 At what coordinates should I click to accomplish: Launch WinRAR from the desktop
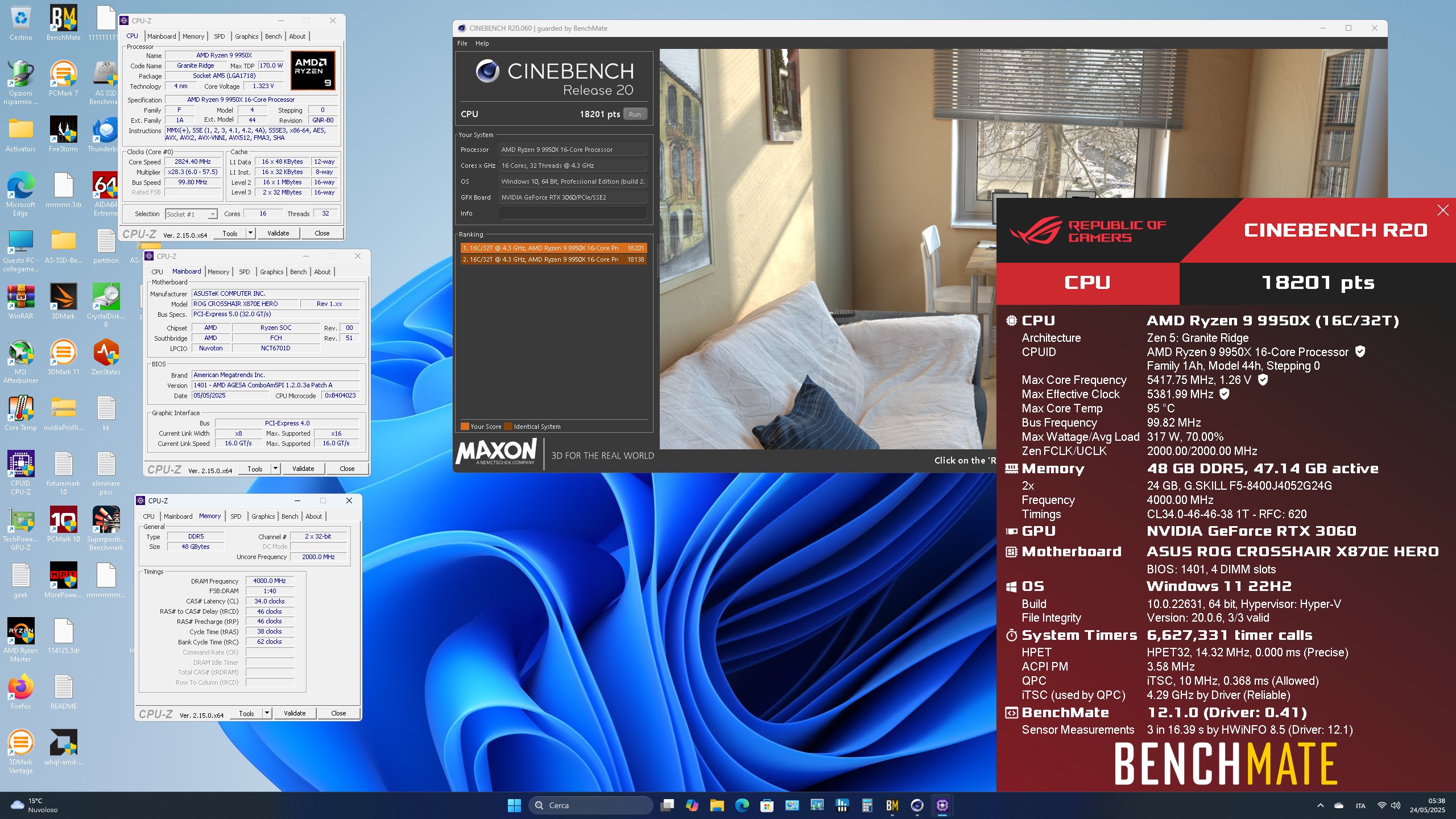point(20,302)
